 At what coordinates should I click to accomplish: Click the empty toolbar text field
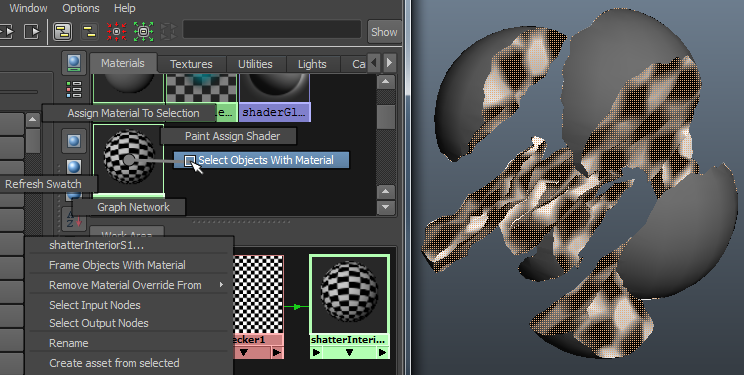tap(272, 29)
